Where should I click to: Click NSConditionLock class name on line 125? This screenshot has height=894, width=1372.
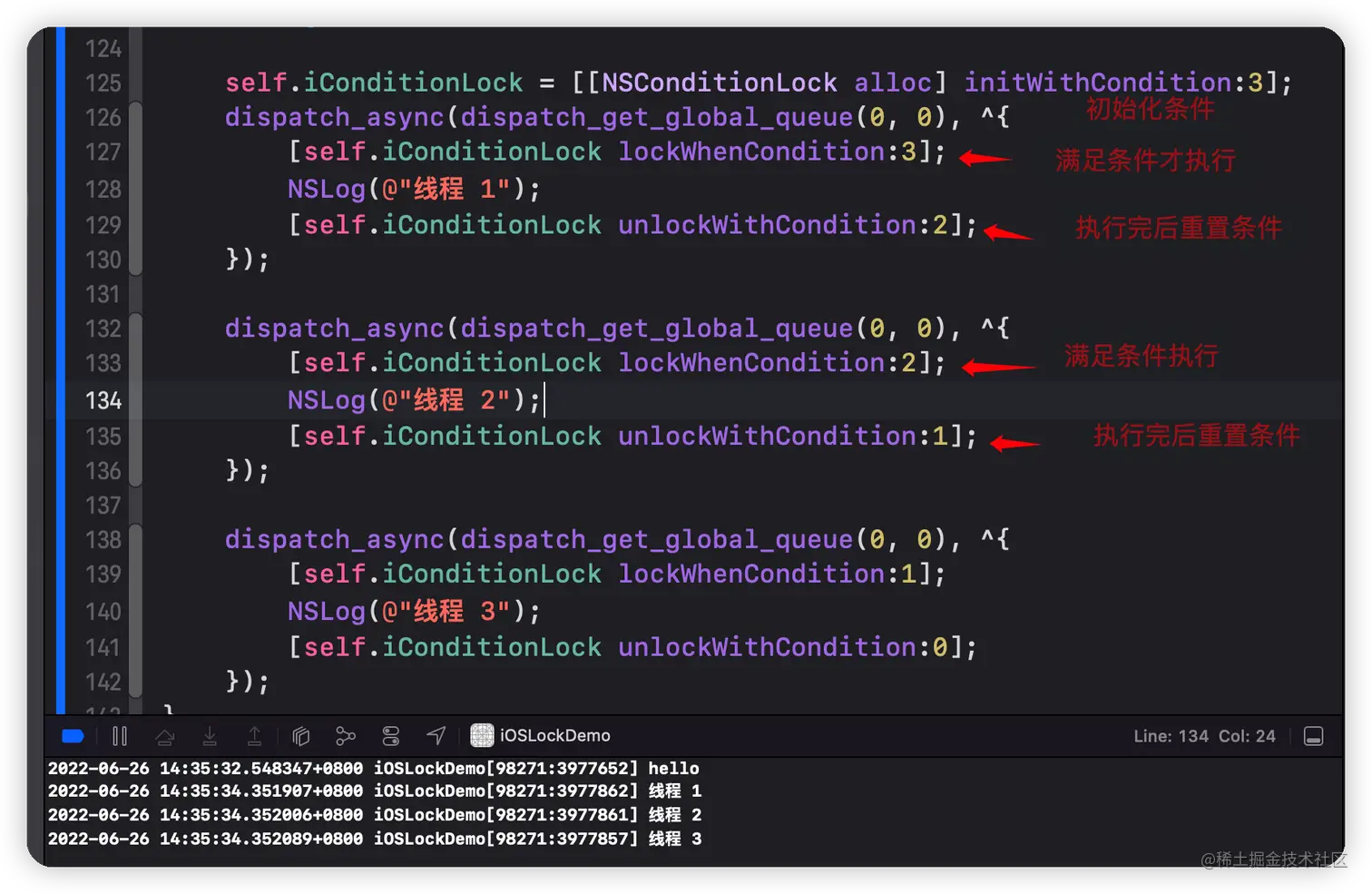pyautogui.click(x=720, y=83)
